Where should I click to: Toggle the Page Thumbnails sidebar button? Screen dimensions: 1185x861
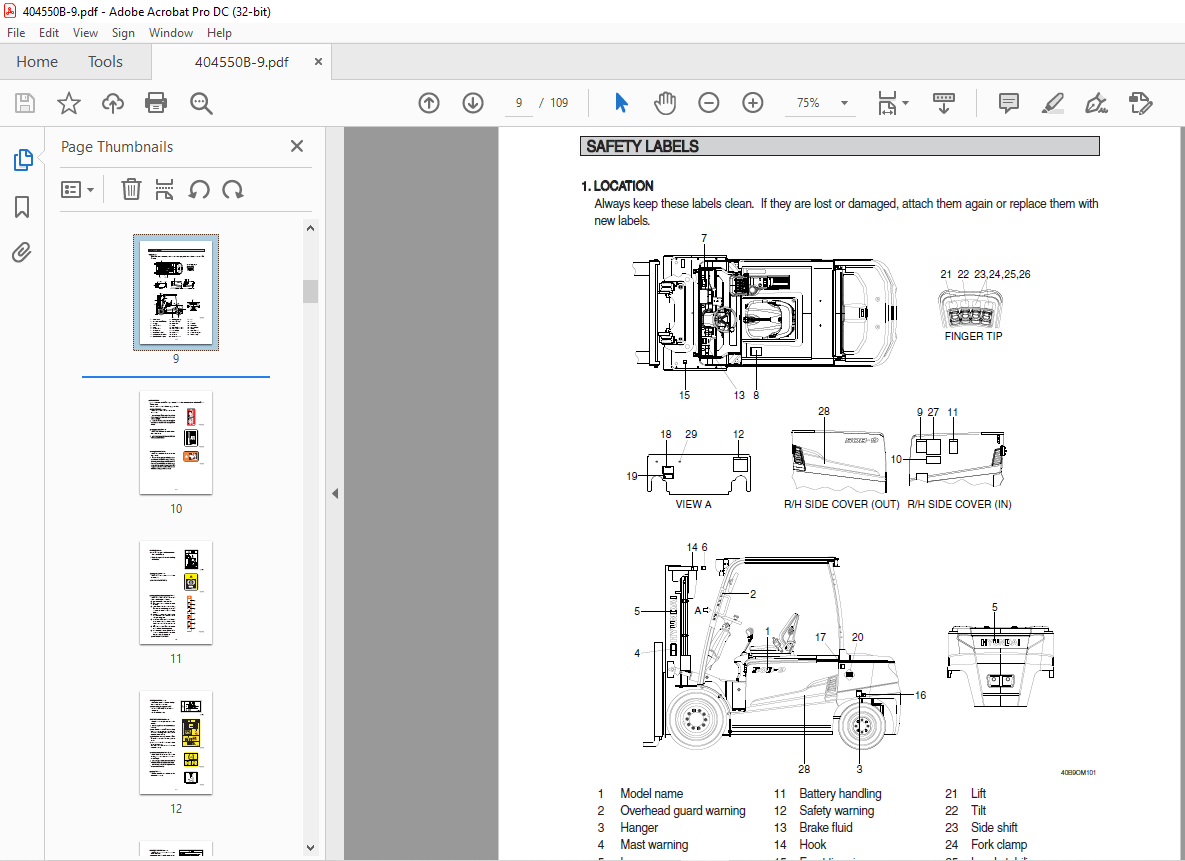point(22,159)
